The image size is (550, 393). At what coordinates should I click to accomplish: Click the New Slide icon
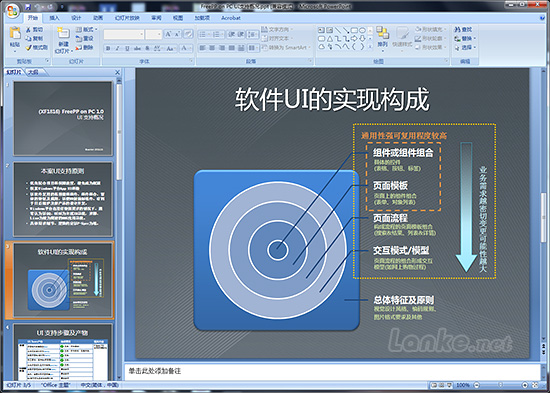63,33
